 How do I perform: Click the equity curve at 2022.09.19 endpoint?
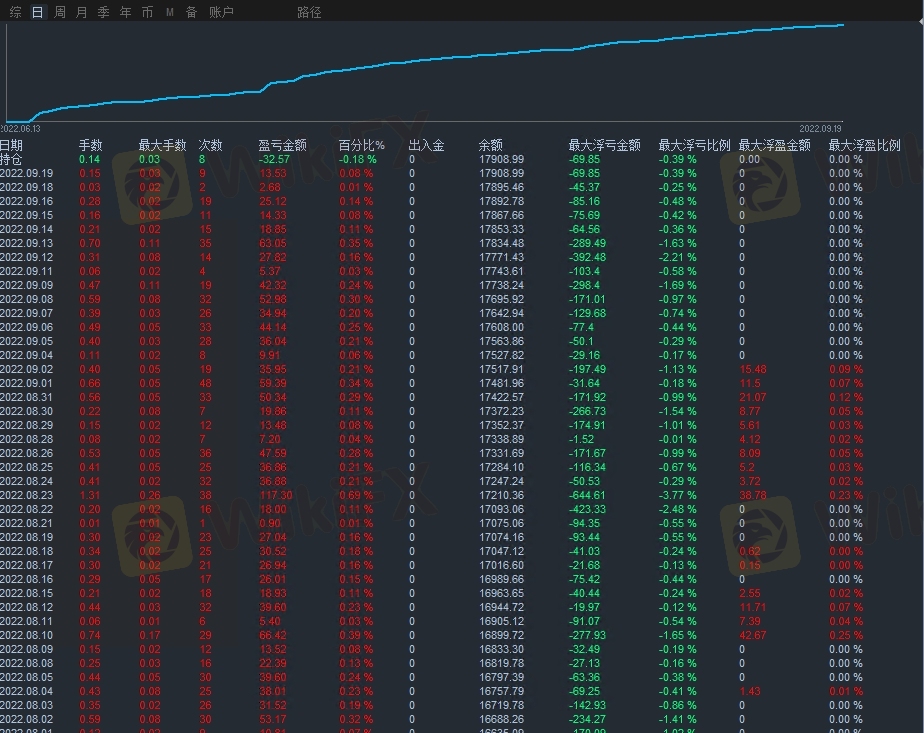pyautogui.click(x=843, y=25)
